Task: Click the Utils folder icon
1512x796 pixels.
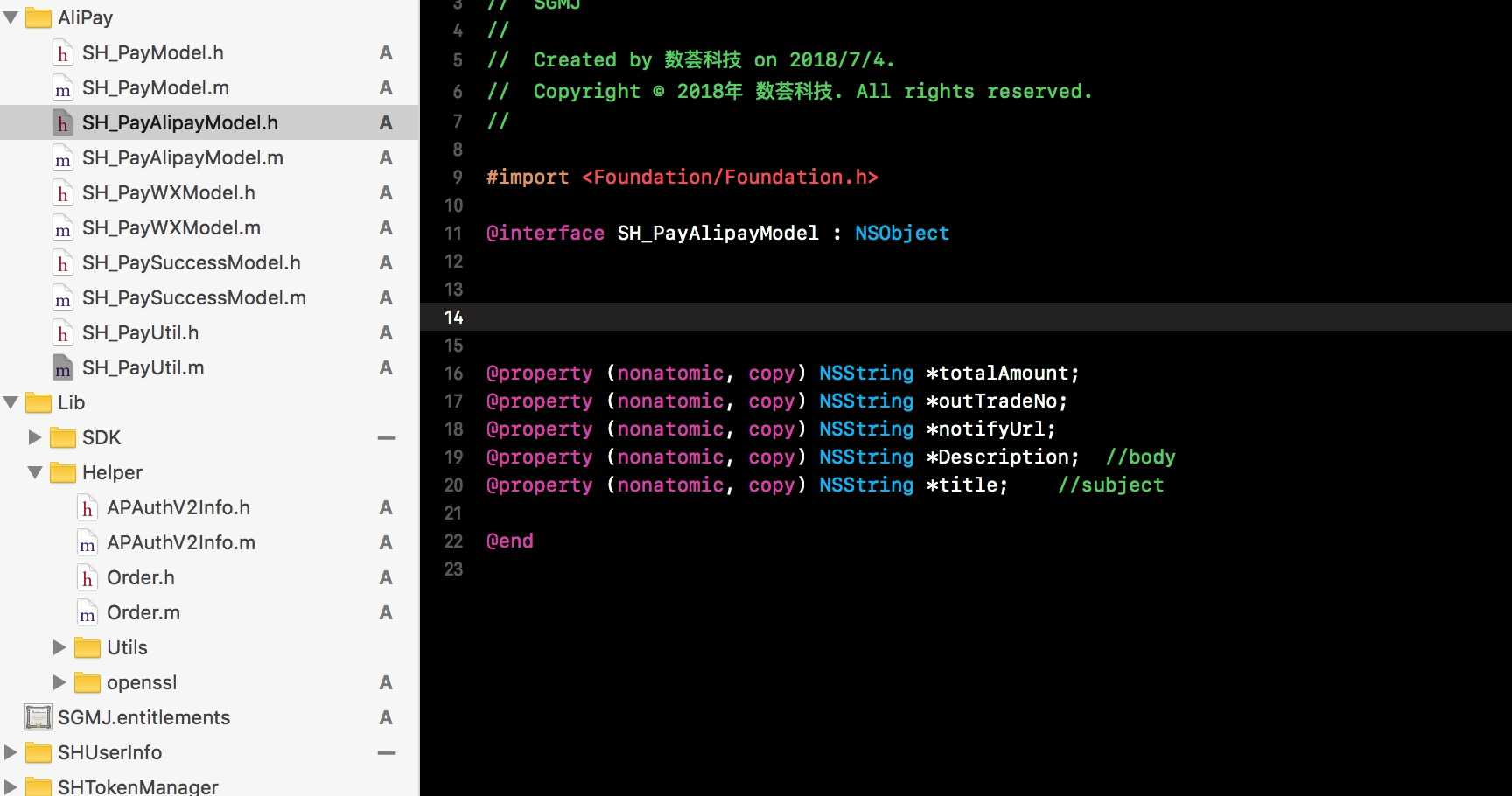Action: (87, 647)
